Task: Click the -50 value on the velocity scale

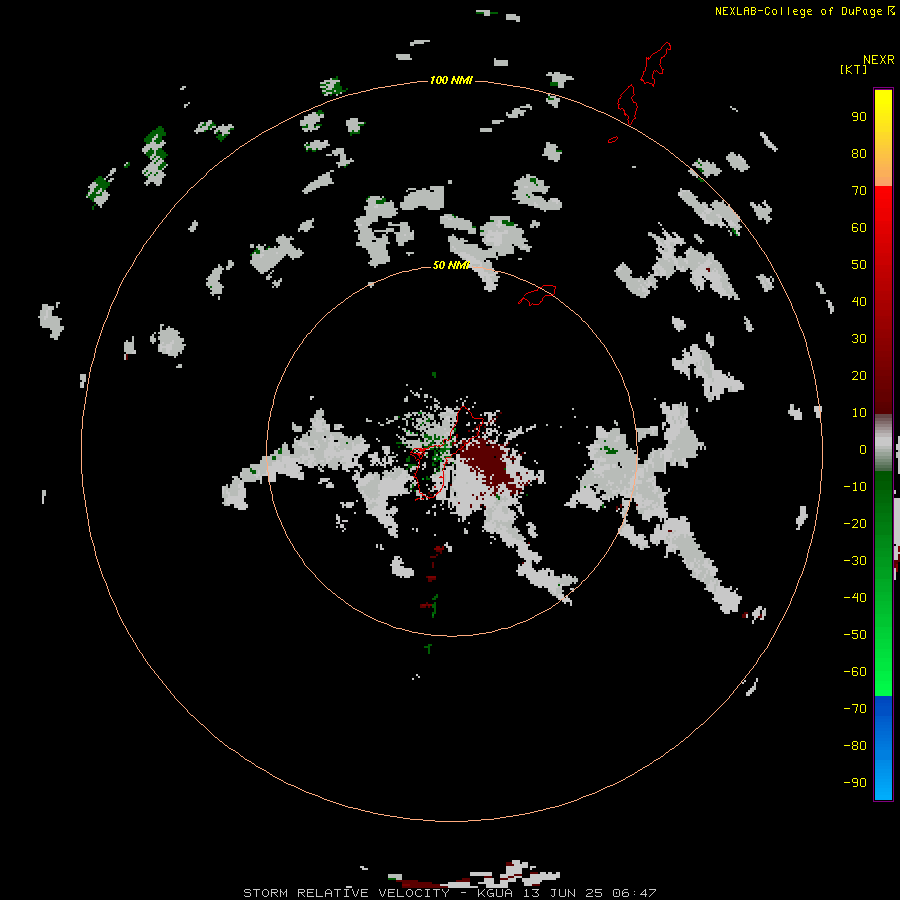Action: [855, 635]
